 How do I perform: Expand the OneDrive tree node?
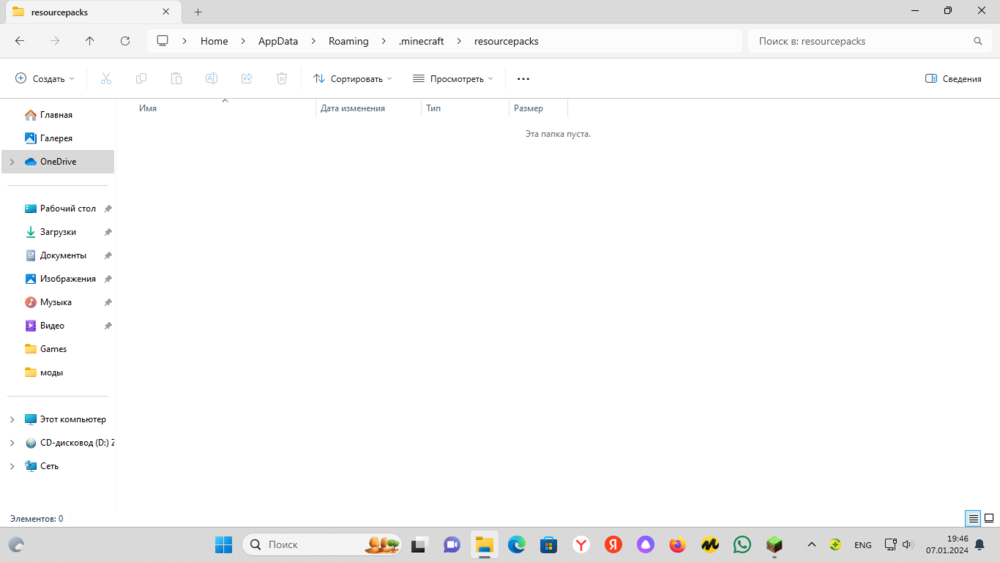tap(12, 162)
